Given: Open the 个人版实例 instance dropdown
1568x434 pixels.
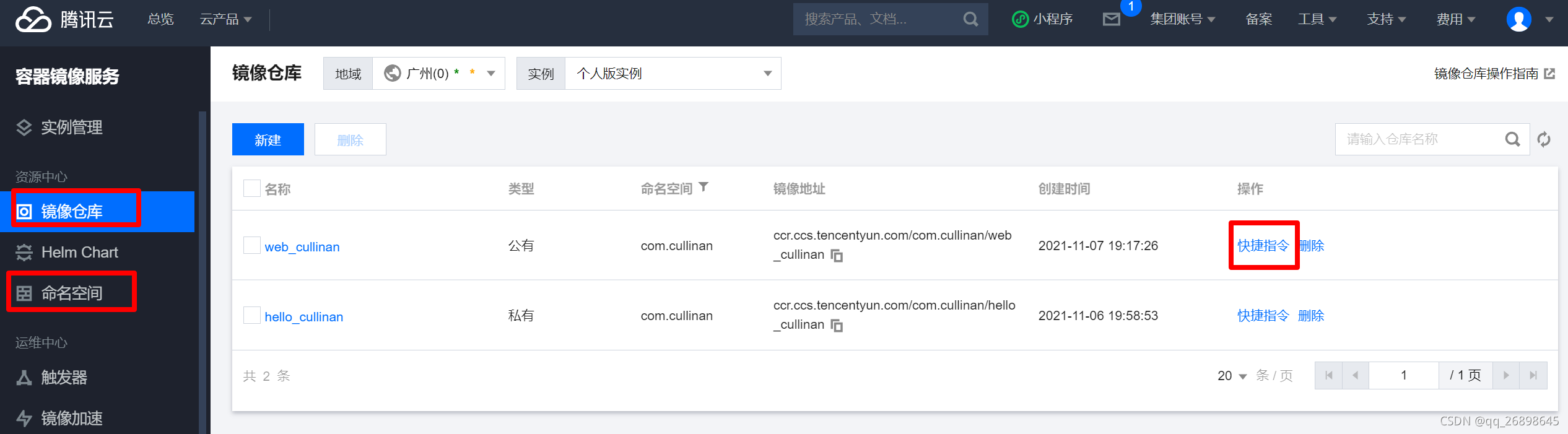Looking at the screenshot, I should pyautogui.click(x=673, y=74).
